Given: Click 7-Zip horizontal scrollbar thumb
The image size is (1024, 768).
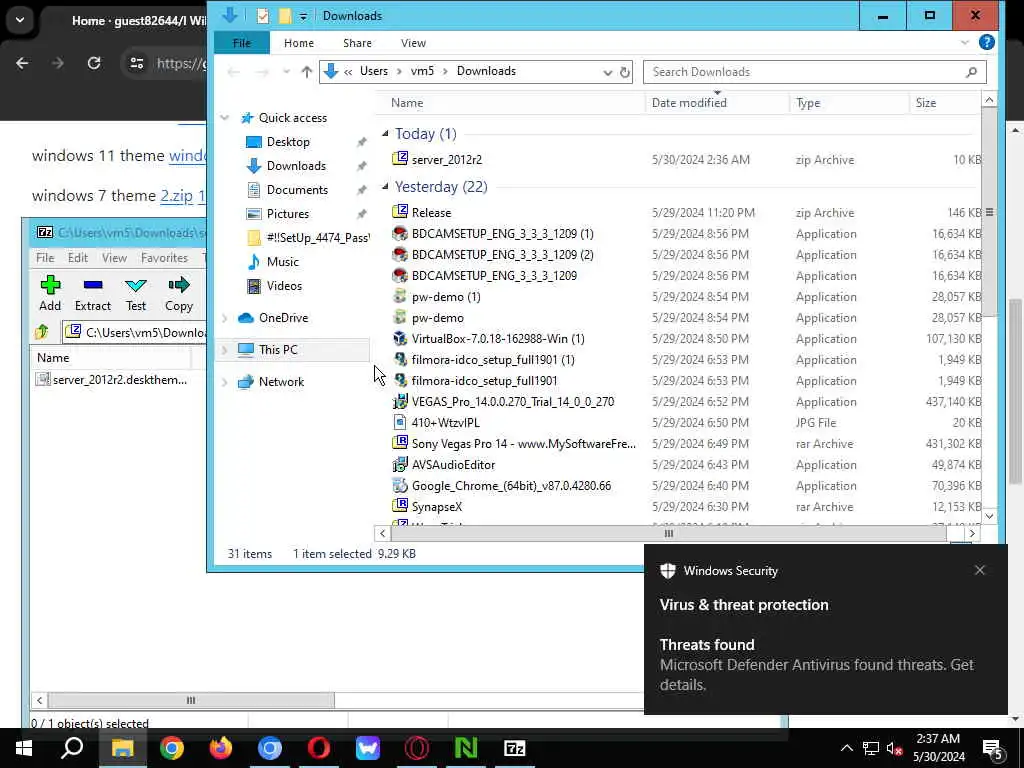Looking at the screenshot, I should pyautogui.click(x=191, y=700).
